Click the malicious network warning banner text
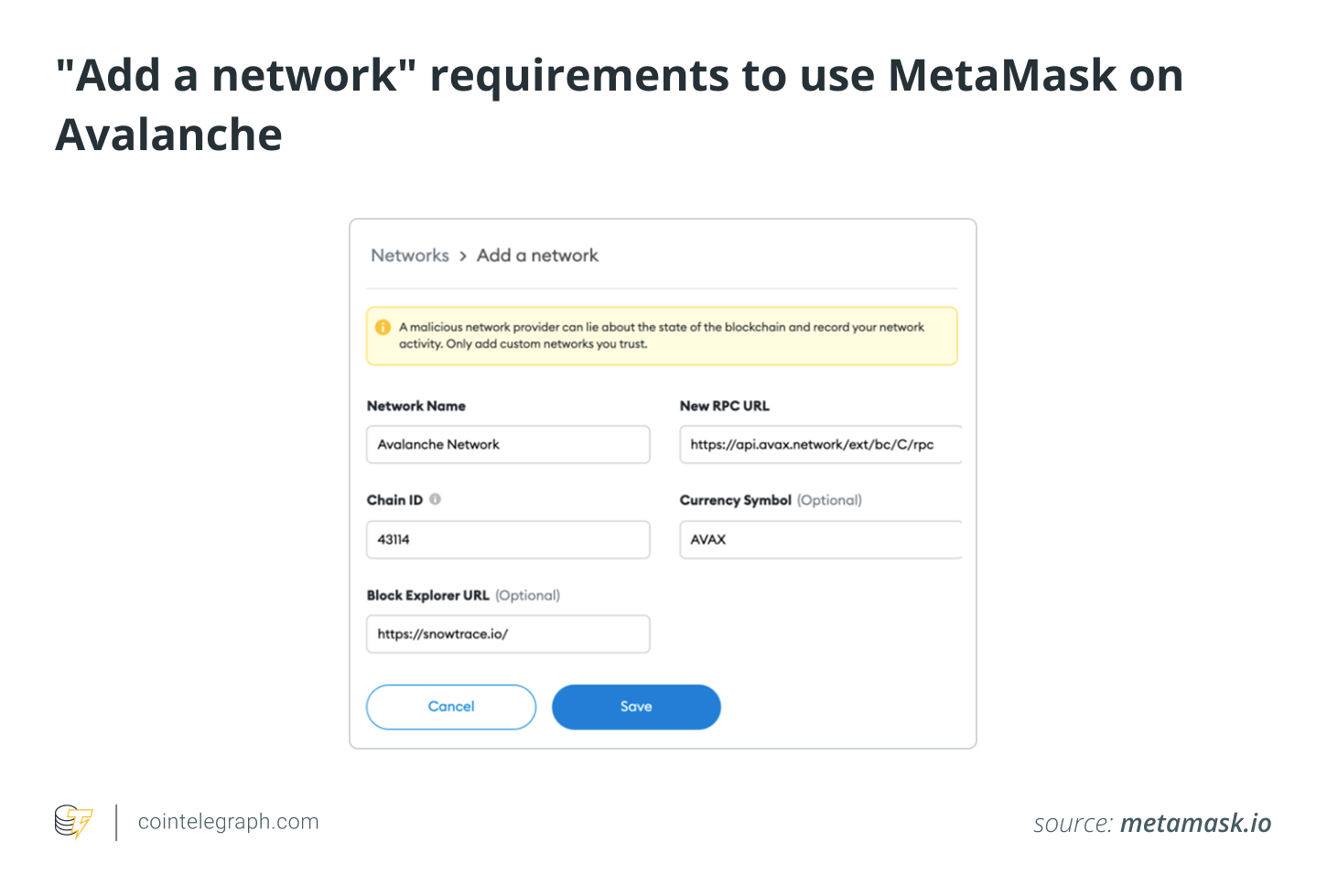The width and height of the screenshot is (1327, 896). (x=661, y=335)
